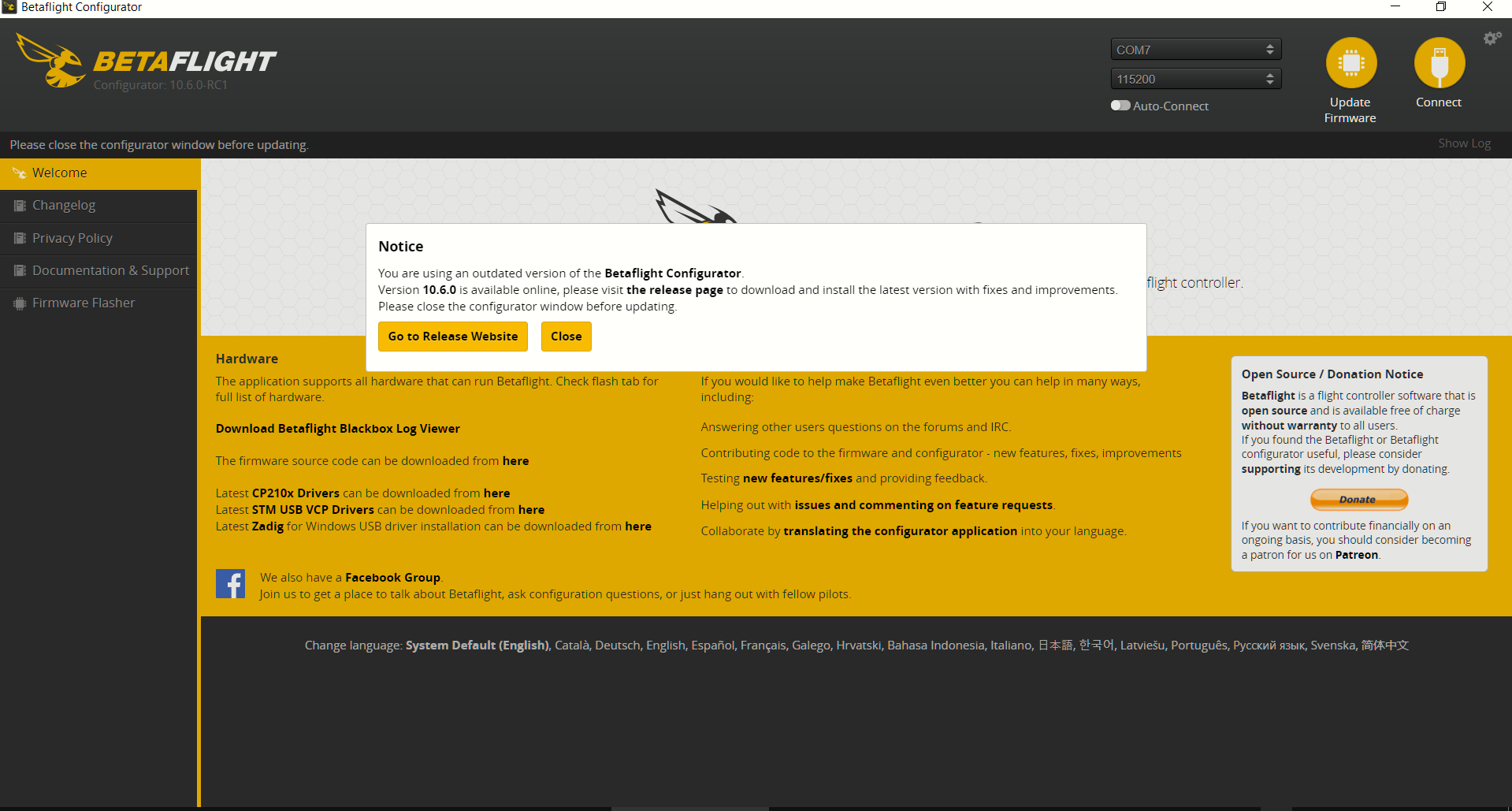Change language to 한국어
Image resolution: width=1512 pixels, height=811 pixels.
coord(1097,645)
